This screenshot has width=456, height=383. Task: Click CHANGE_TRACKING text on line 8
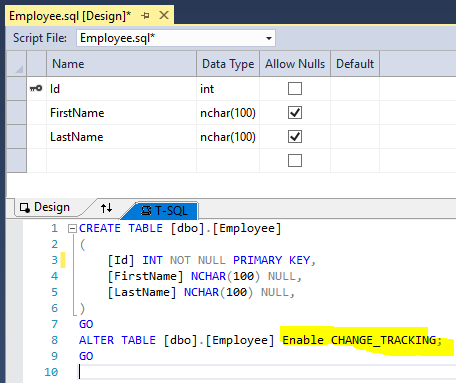click(x=383, y=340)
